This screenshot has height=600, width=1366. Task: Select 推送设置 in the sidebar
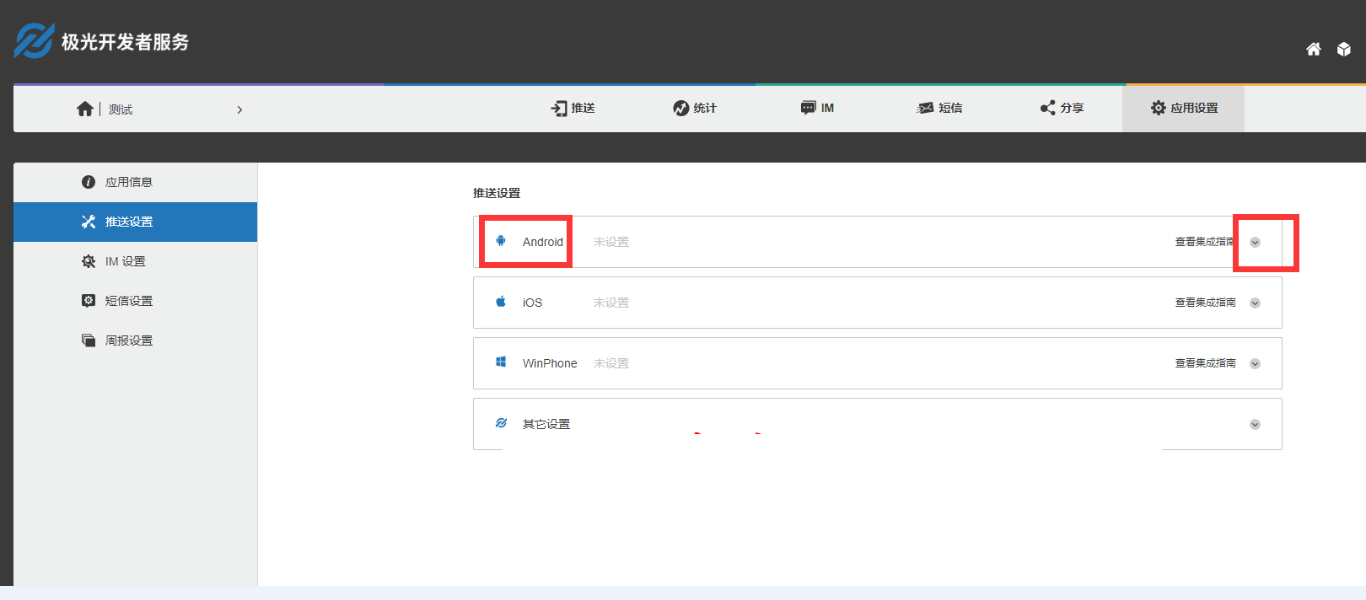tap(135, 222)
